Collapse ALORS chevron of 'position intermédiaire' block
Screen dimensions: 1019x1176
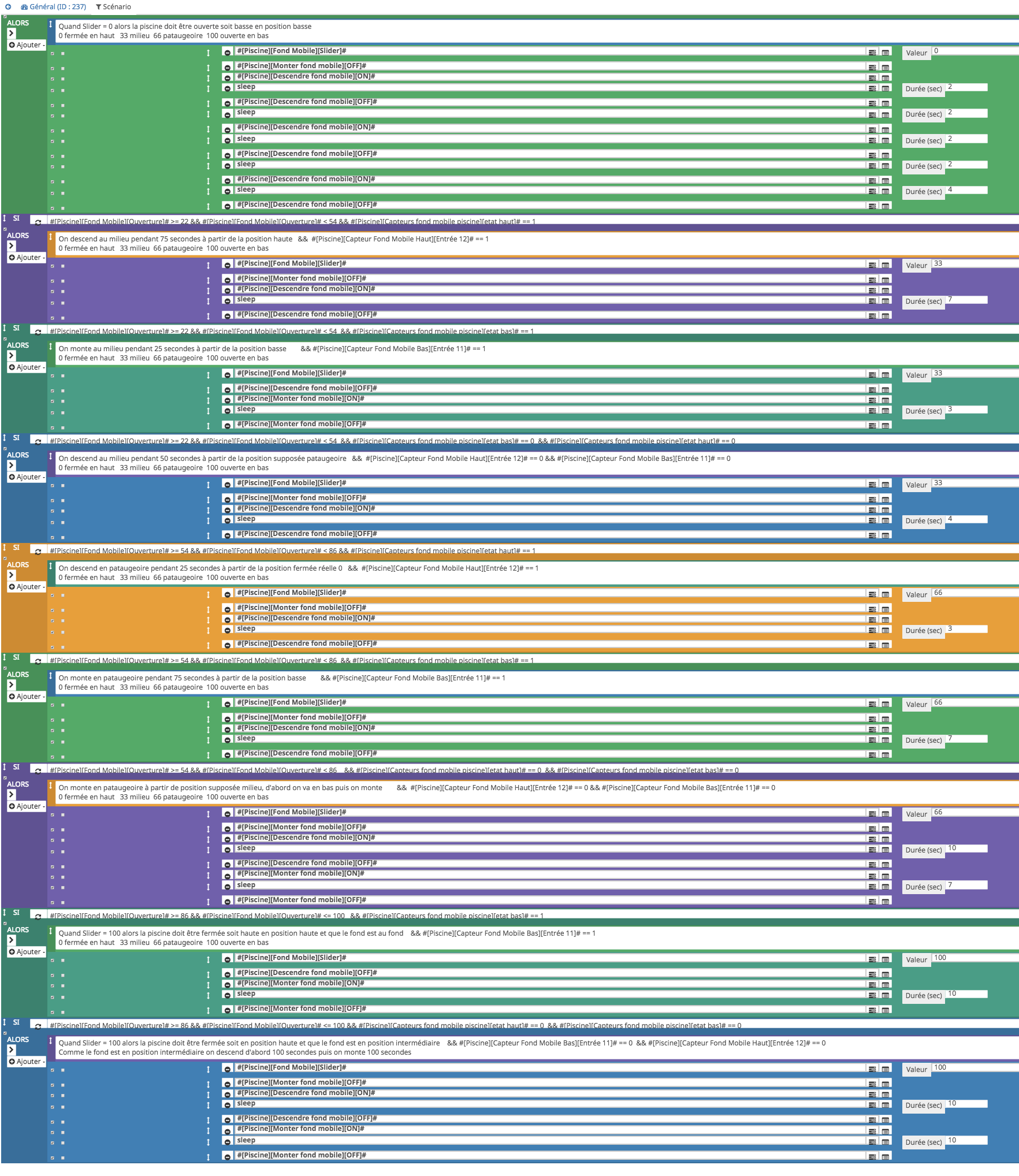[x=11, y=1050]
